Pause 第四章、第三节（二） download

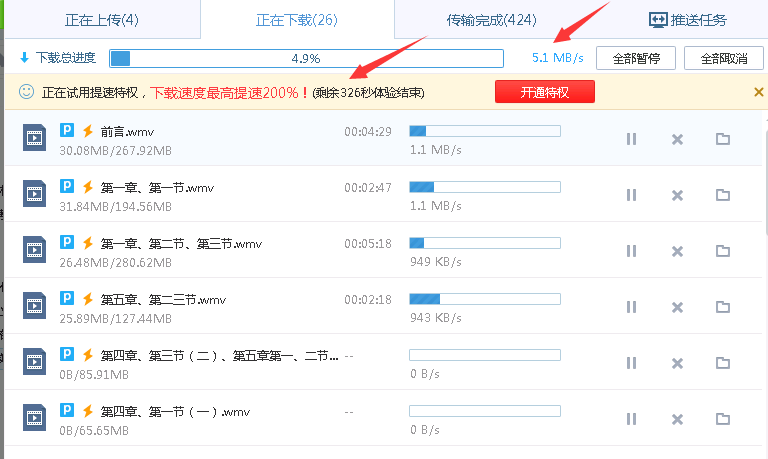click(x=631, y=363)
